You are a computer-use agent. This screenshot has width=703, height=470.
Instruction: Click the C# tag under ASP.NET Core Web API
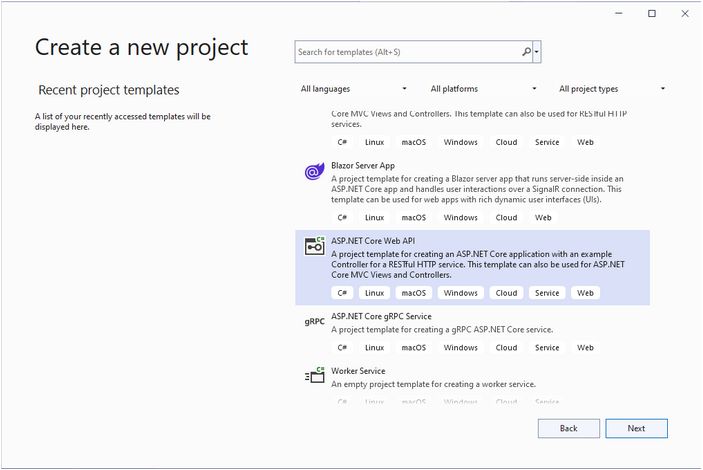[x=343, y=293]
